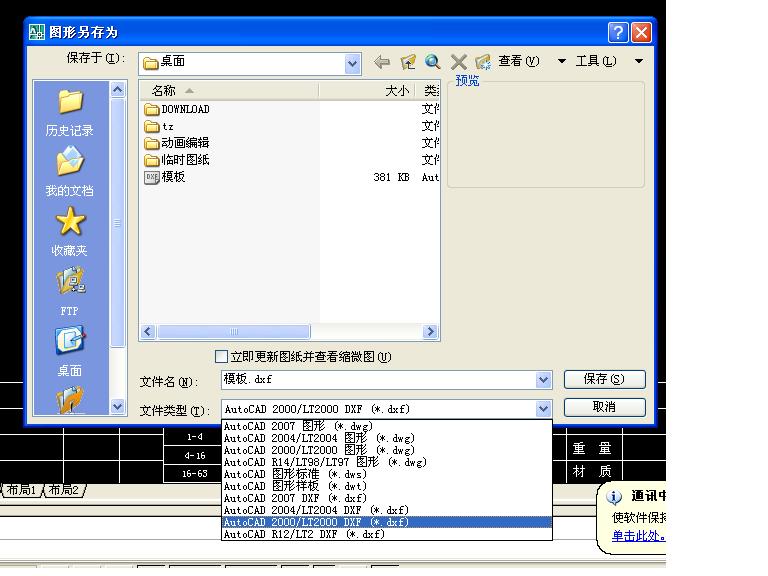Sort files by 名称 column header
The image size is (768, 576).
pyautogui.click(x=229, y=91)
